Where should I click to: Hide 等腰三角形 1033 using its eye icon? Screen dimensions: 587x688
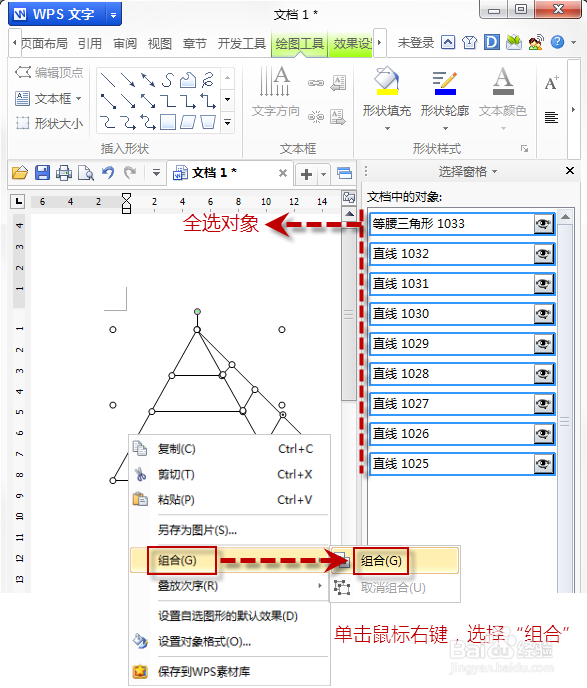click(x=543, y=224)
